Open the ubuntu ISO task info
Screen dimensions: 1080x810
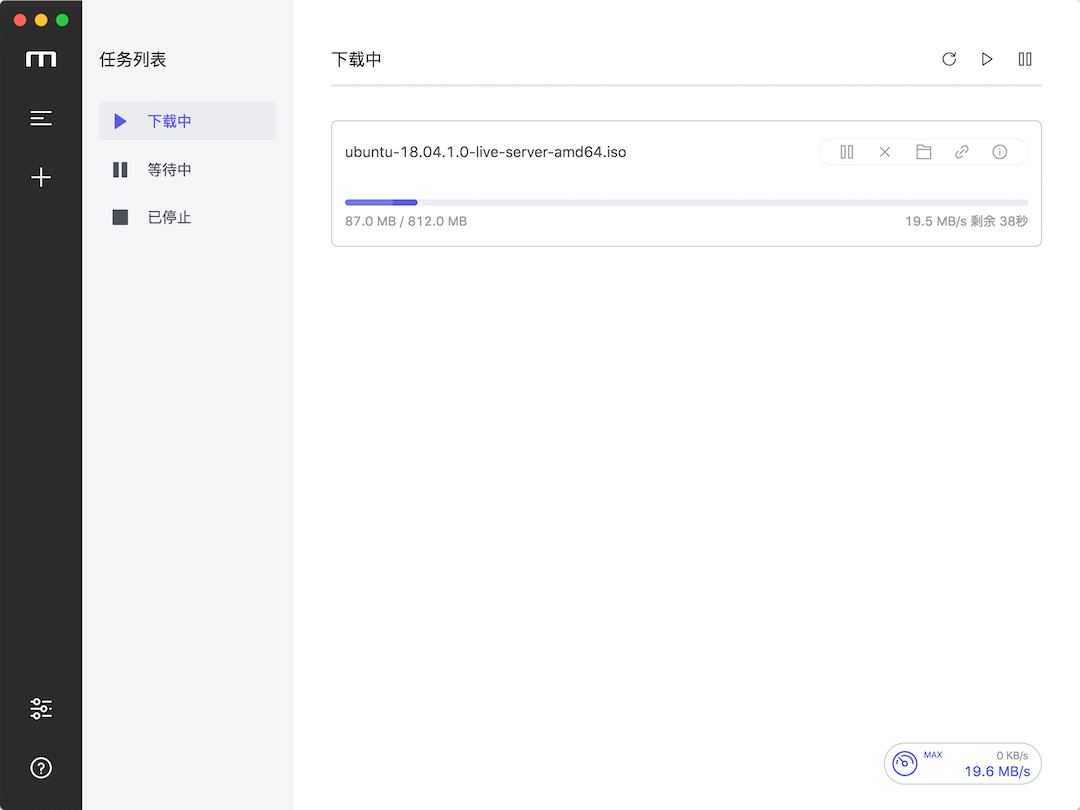(999, 152)
